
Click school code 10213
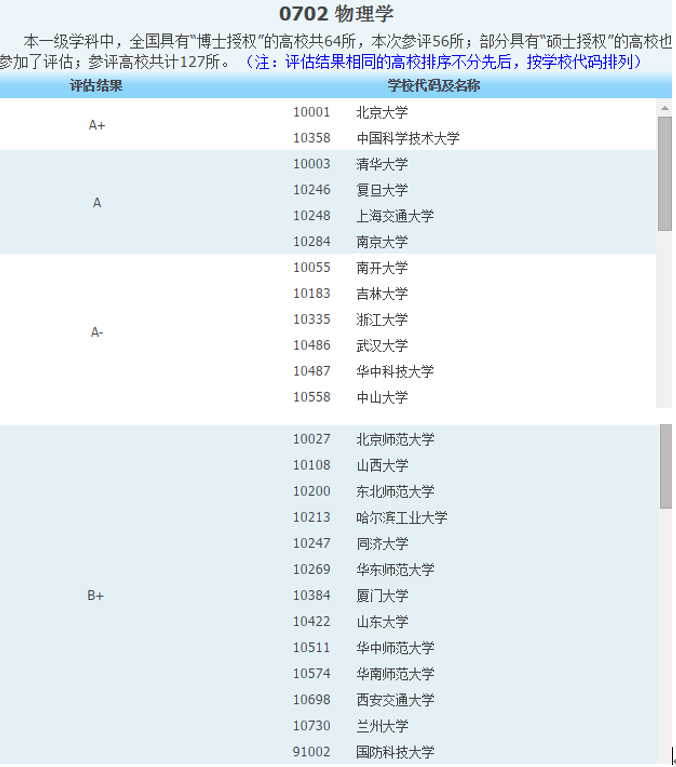(x=312, y=517)
